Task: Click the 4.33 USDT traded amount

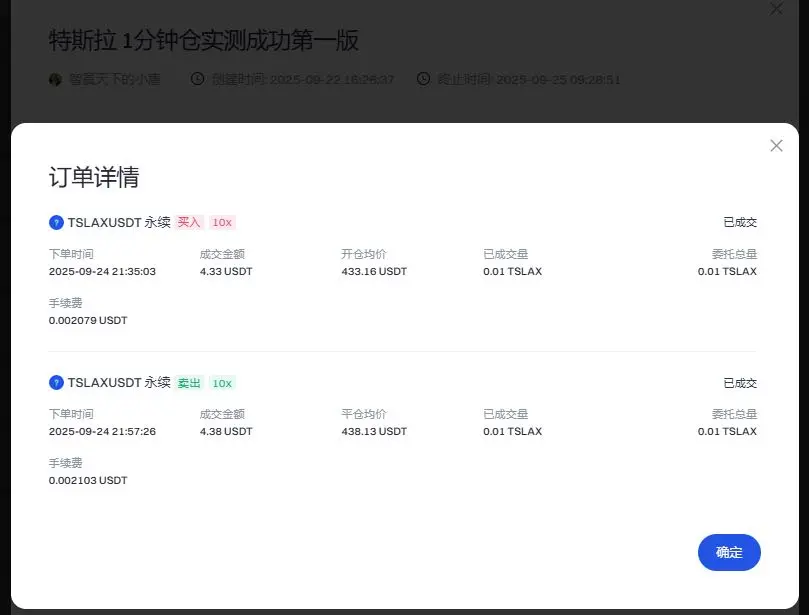Action: click(x=226, y=271)
